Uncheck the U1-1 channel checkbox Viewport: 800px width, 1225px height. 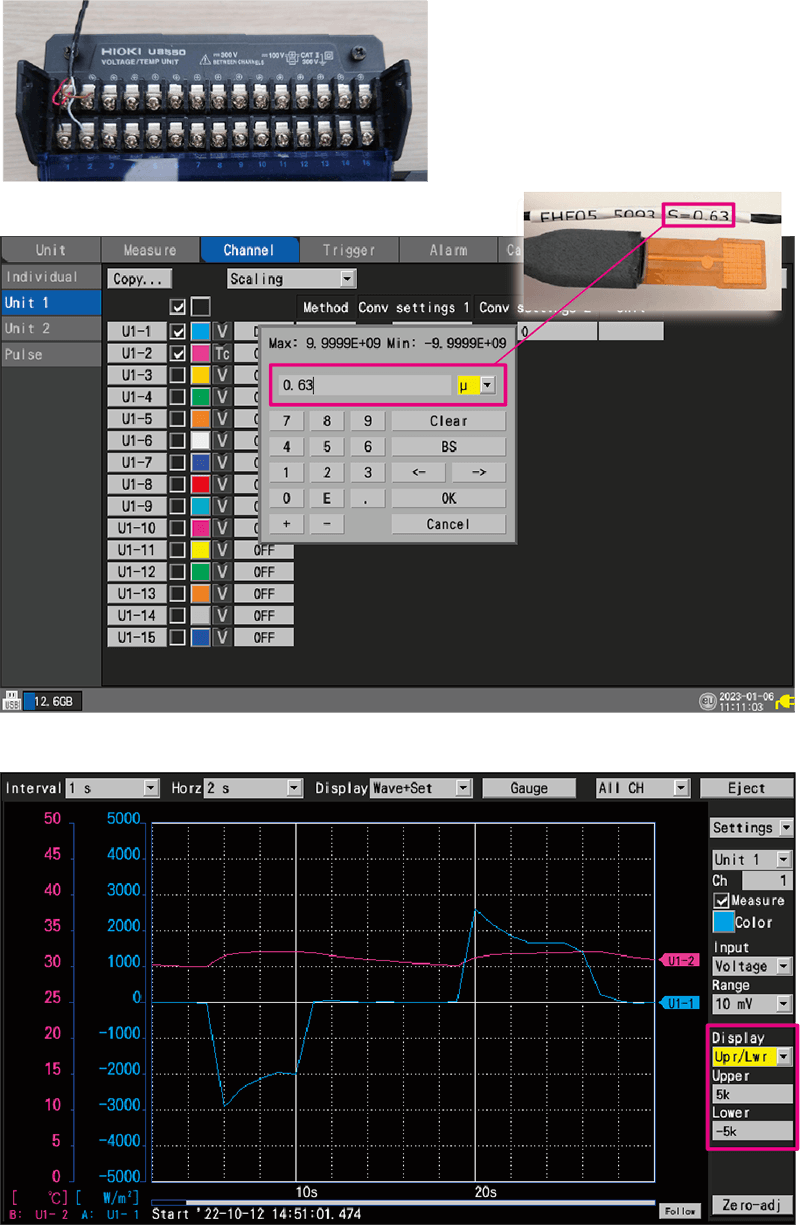[178, 331]
